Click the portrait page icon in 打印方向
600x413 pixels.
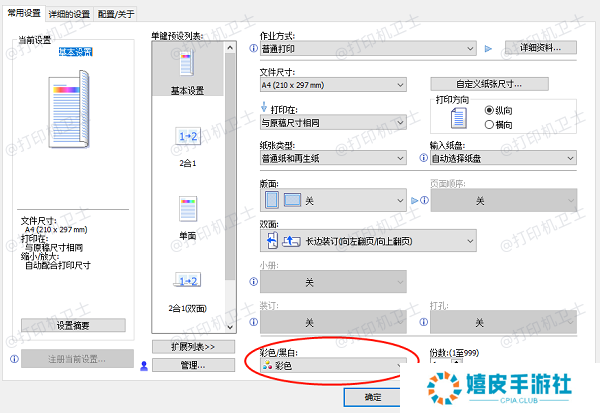point(458,118)
